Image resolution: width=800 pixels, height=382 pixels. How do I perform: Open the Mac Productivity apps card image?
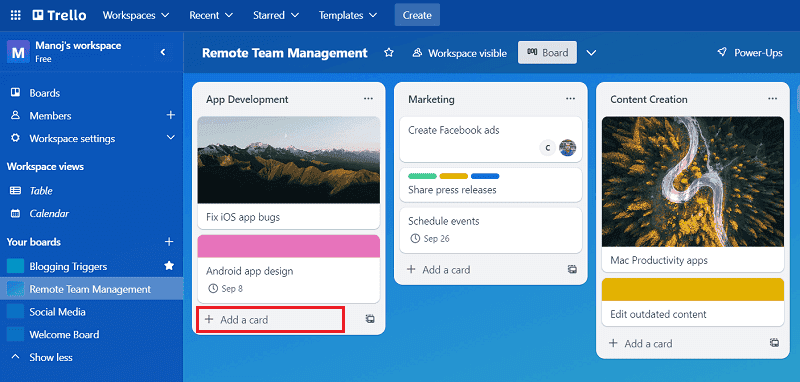pyautogui.click(x=693, y=182)
